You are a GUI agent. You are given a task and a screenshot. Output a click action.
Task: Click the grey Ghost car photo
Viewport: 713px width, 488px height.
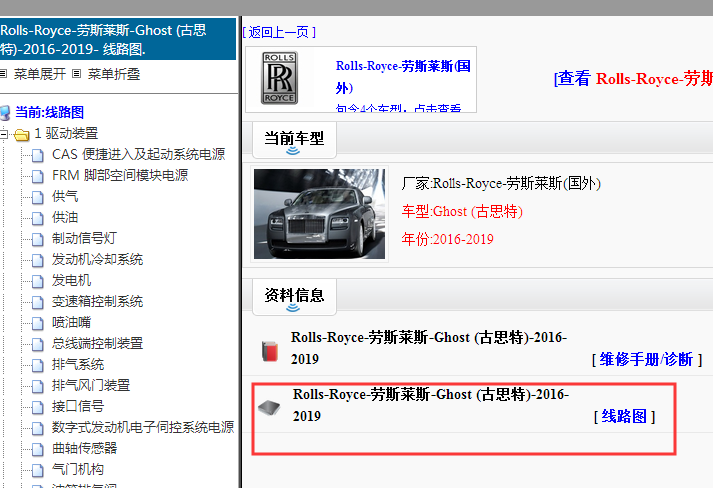tap(319, 214)
